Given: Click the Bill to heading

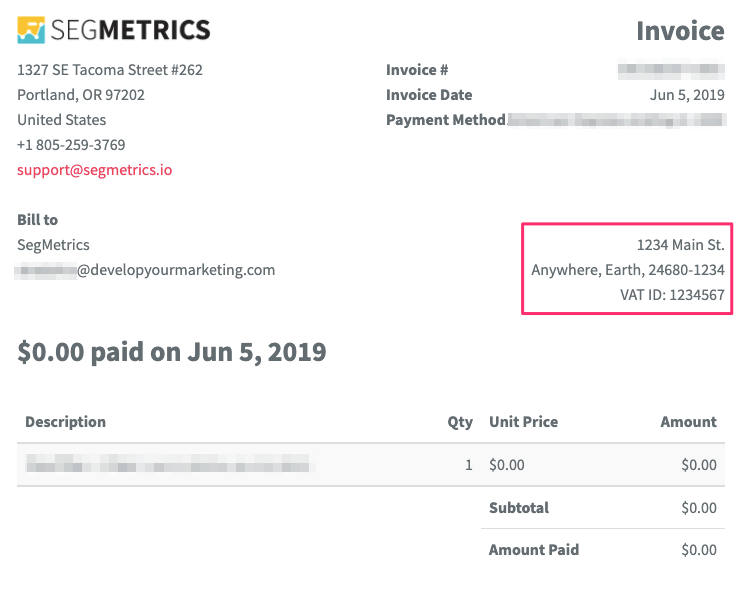Looking at the screenshot, I should click(x=37, y=220).
